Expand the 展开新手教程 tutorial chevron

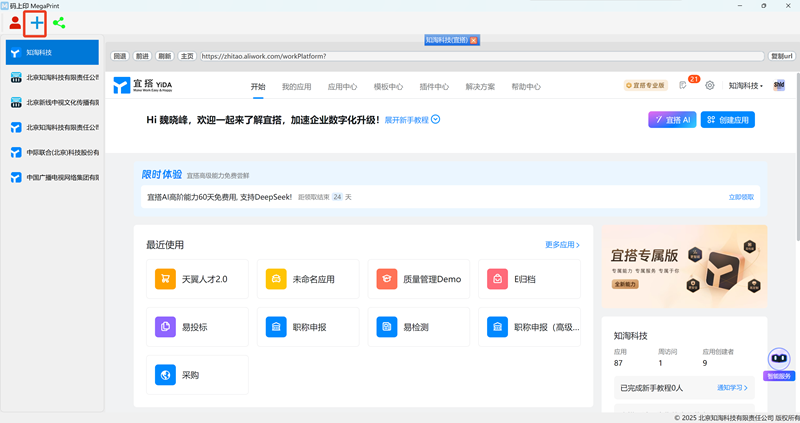[x=435, y=119]
